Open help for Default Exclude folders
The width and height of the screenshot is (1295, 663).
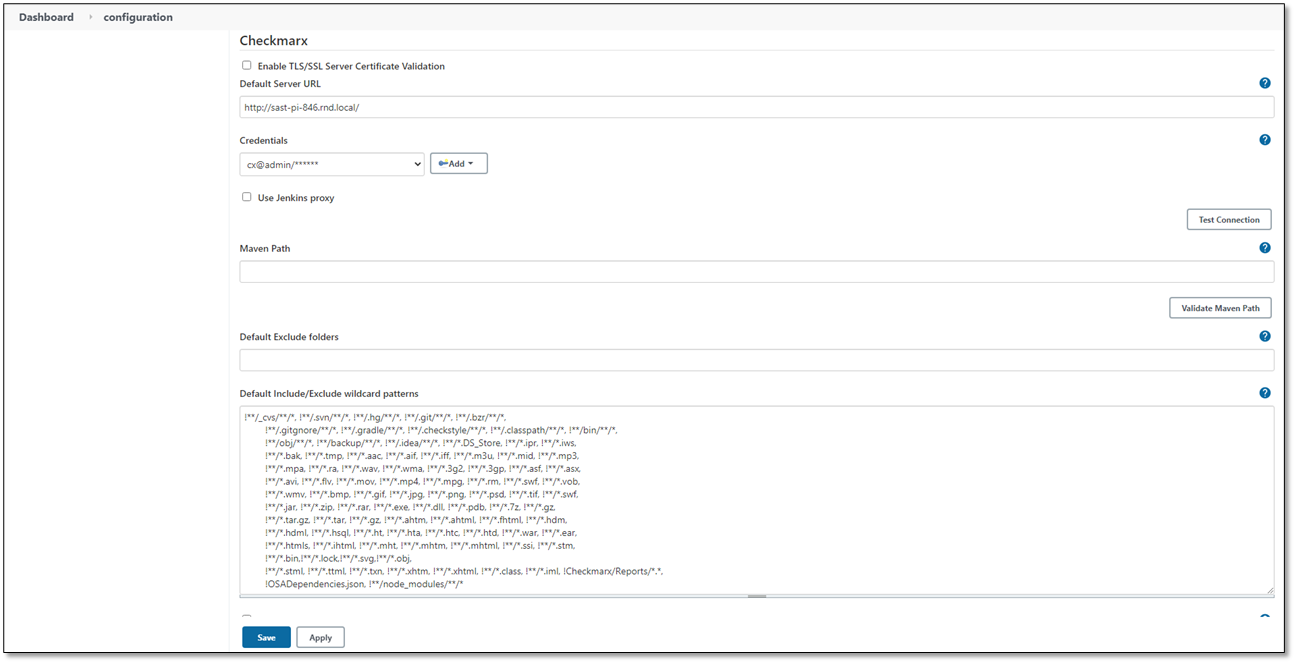(x=1265, y=337)
